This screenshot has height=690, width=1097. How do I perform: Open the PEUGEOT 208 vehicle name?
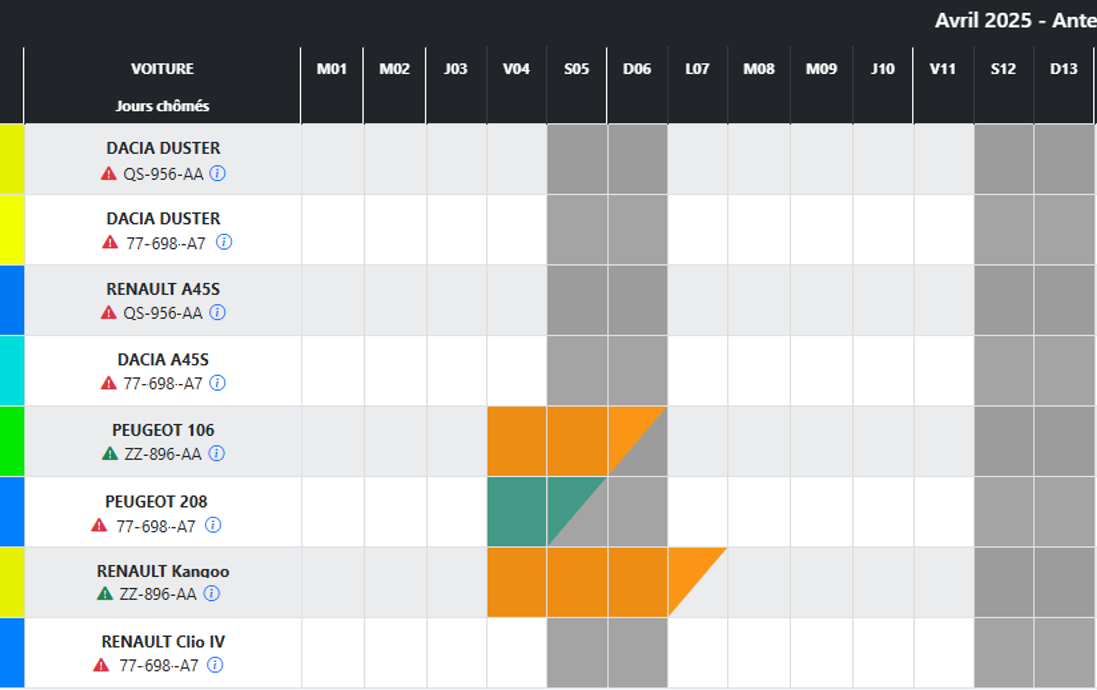(156, 502)
